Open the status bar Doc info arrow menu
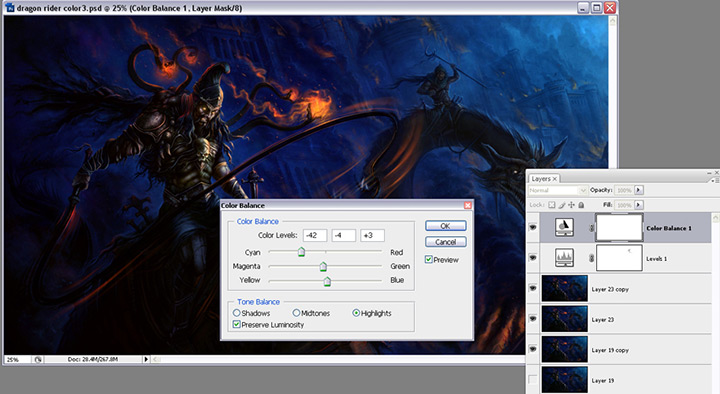Screen dimensions: 720x394 coord(146,360)
